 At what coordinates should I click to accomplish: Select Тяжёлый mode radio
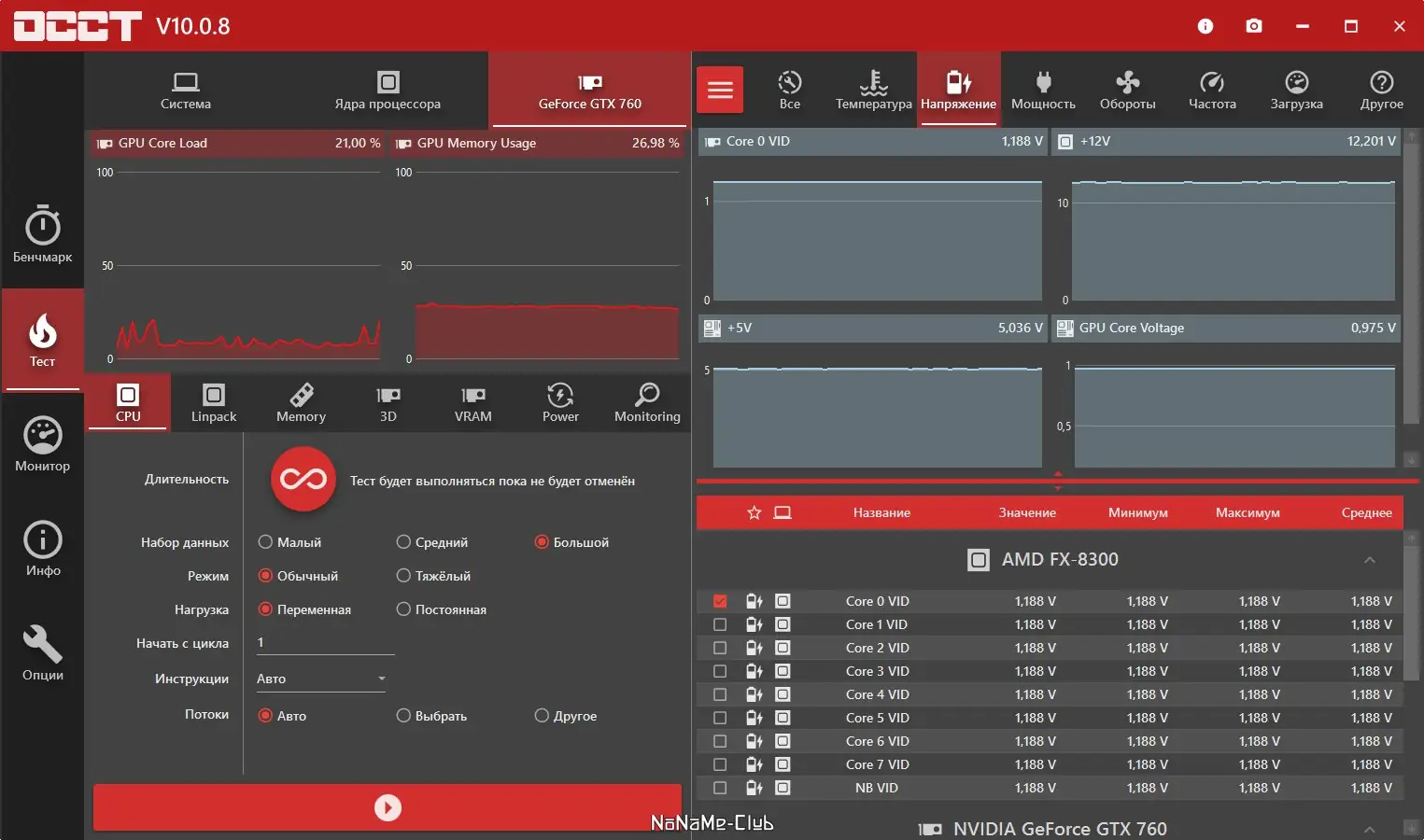point(403,576)
